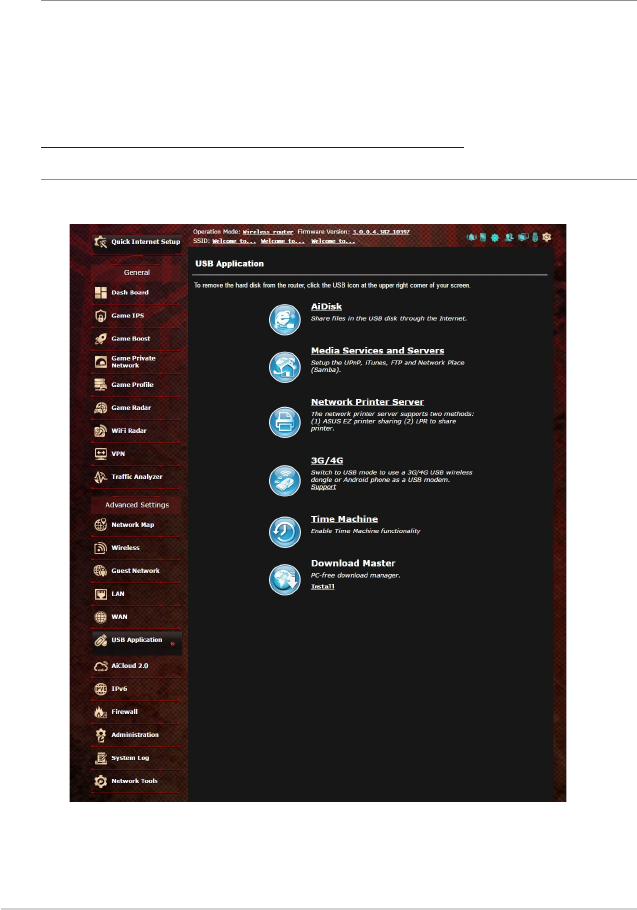Open the Time Machine link
This screenshot has height=910, width=637.
pos(345,519)
